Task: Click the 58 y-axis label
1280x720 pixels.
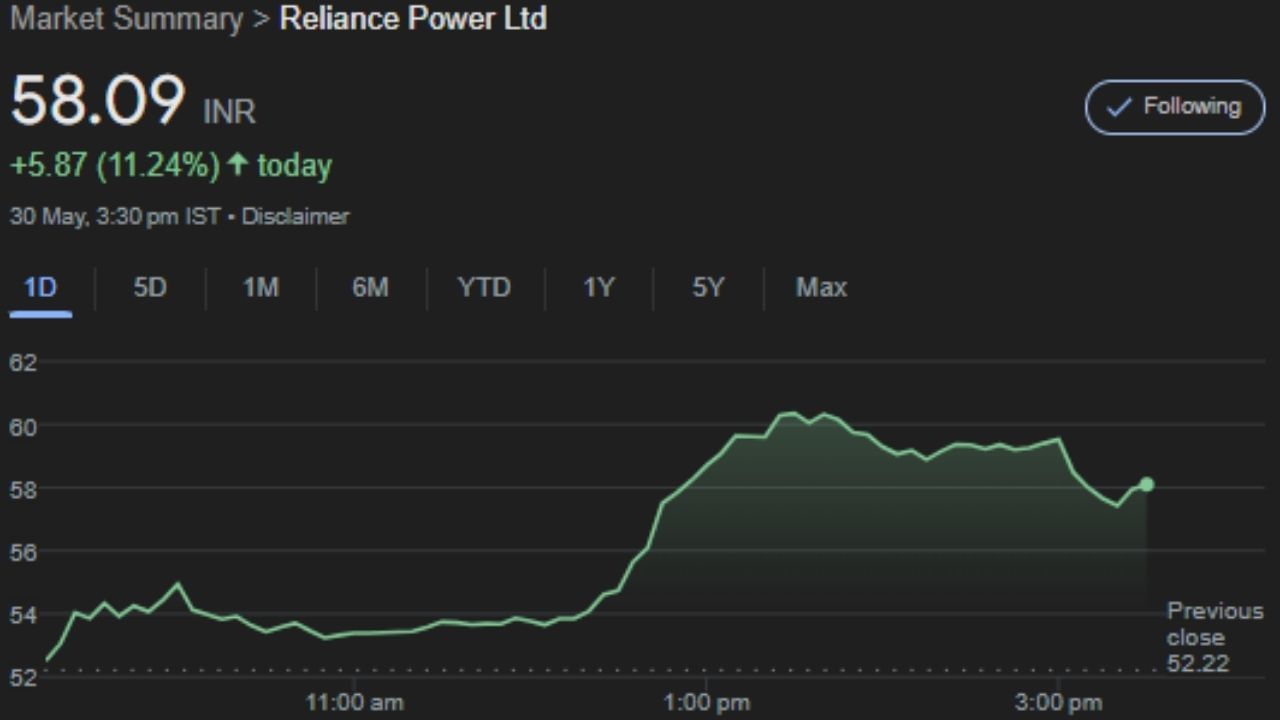Action: click(23, 489)
